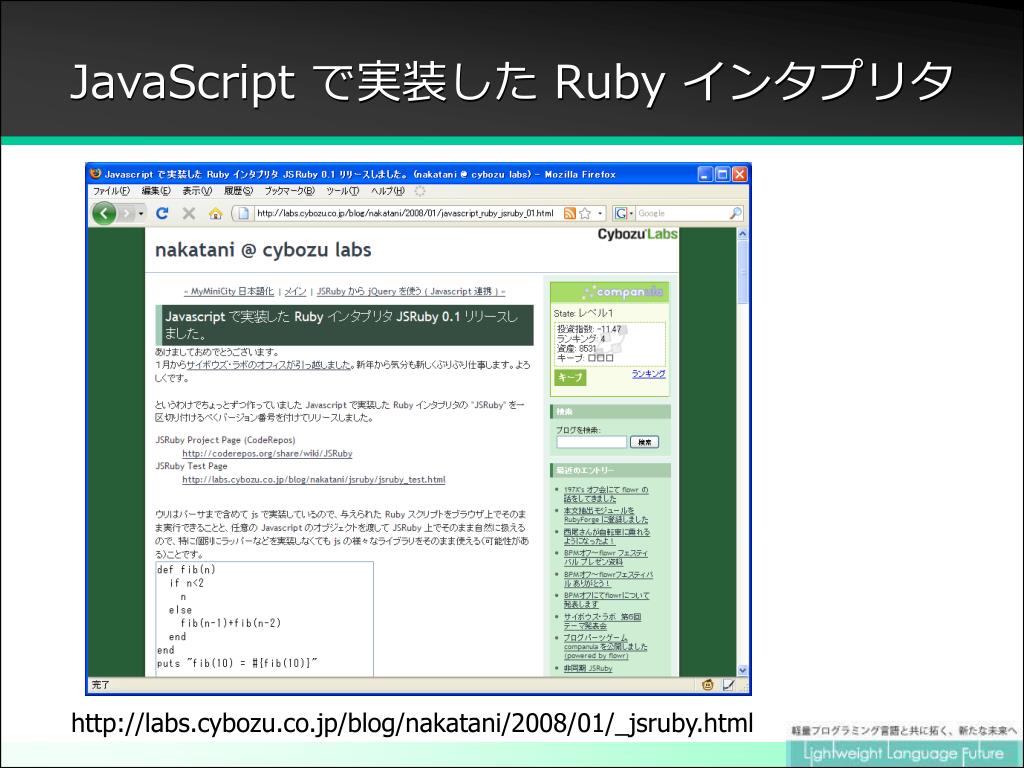The width and height of the screenshot is (1024, 768).
Task: Open the address bar history dropdown arrow
Action: 600,214
